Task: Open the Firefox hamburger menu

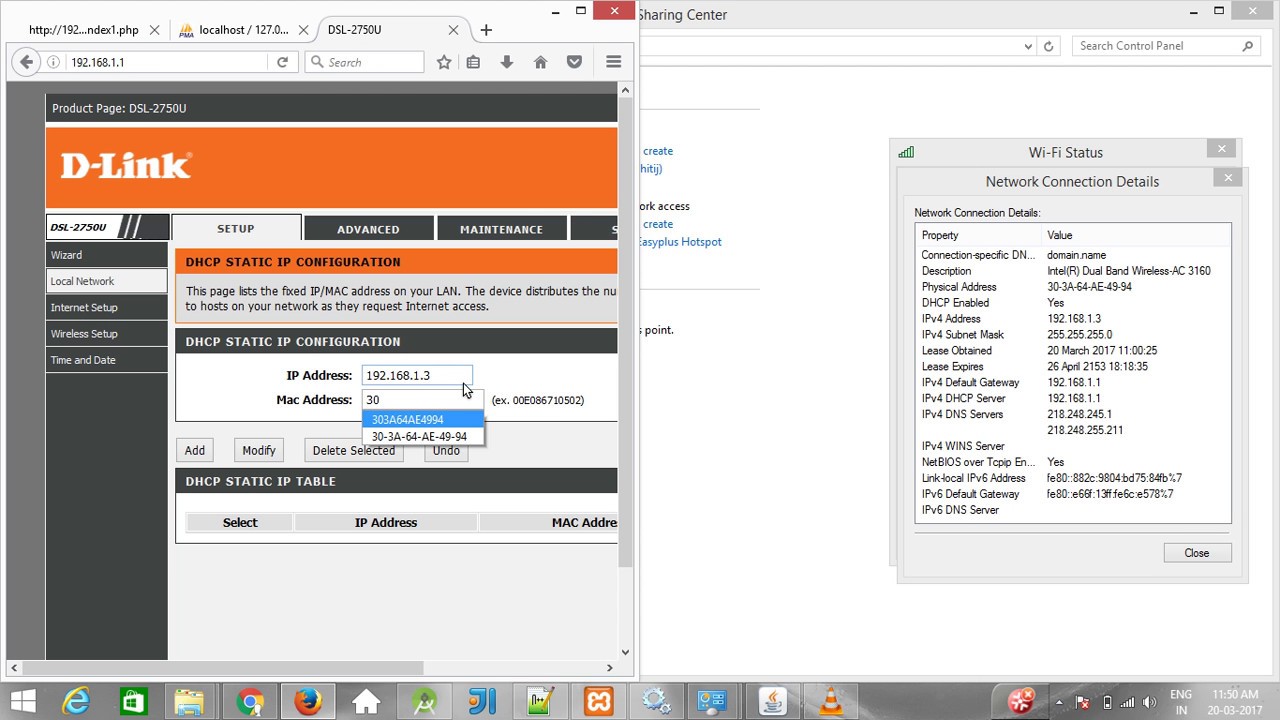Action: (614, 62)
